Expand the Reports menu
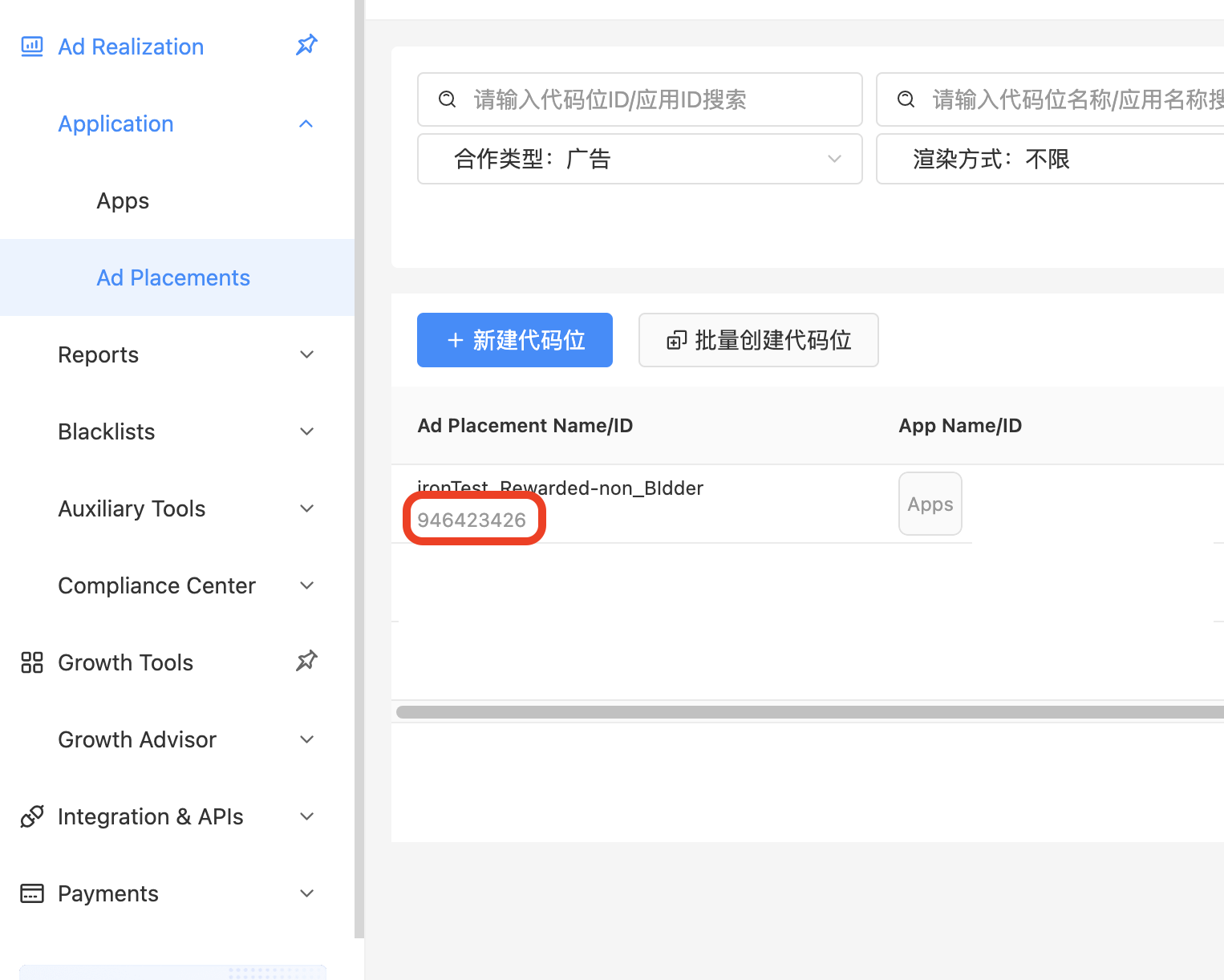Screen dimensions: 1224x980 point(306,354)
